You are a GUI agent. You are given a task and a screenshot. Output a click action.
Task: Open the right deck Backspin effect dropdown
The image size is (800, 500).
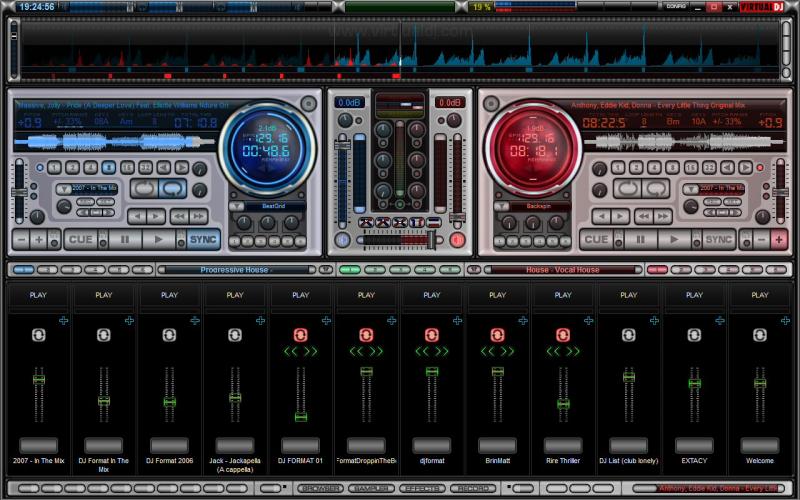[502, 206]
